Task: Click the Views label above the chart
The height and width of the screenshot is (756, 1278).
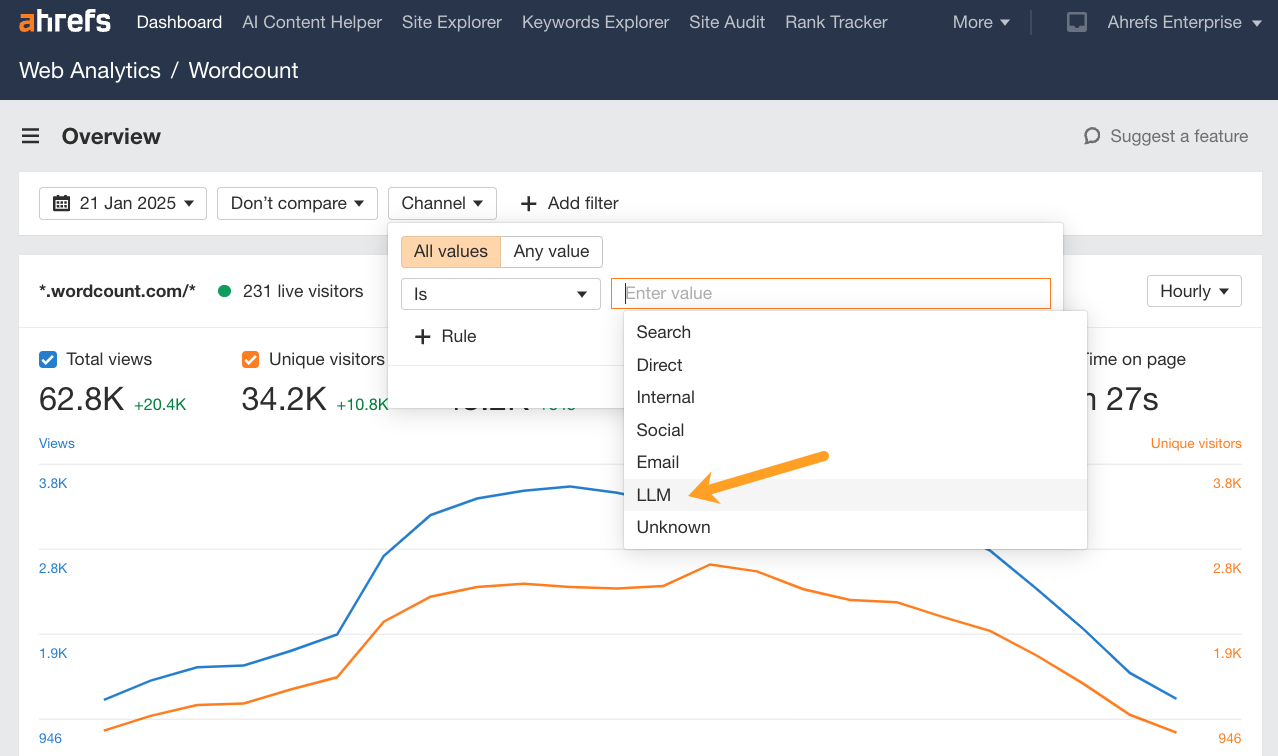Action: coord(56,443)
